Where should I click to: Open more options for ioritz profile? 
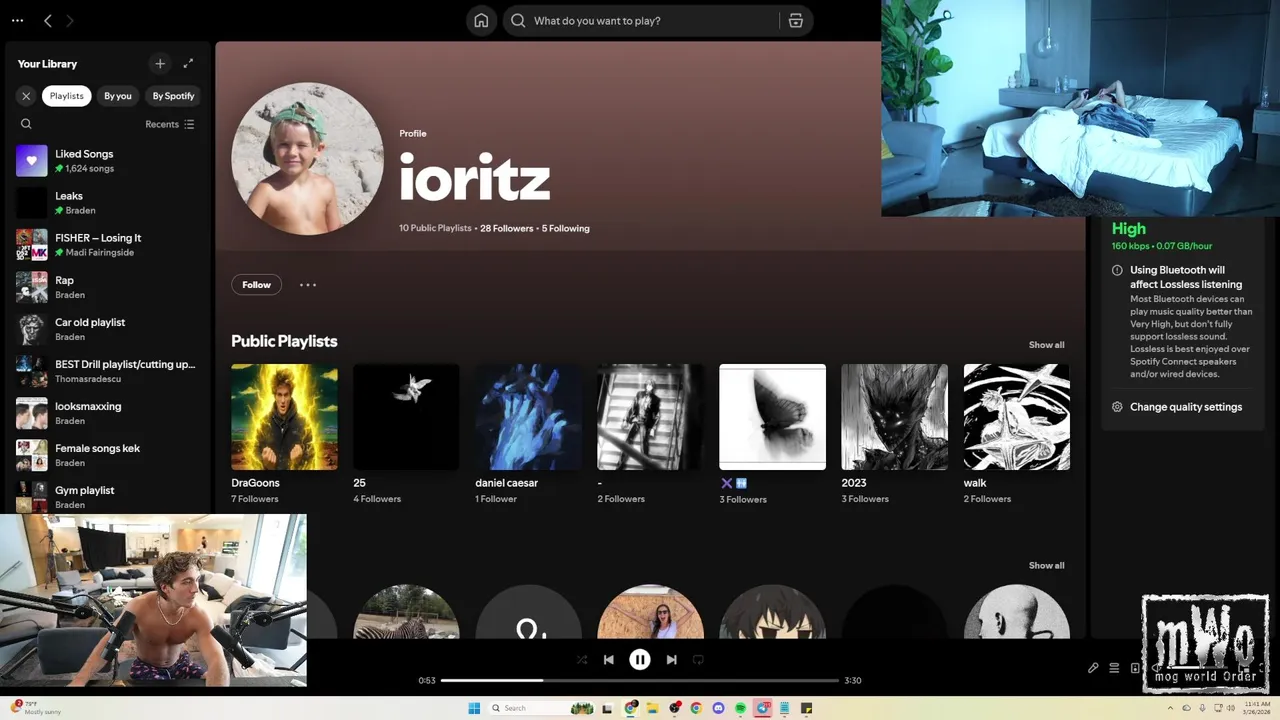click(308, 285)
